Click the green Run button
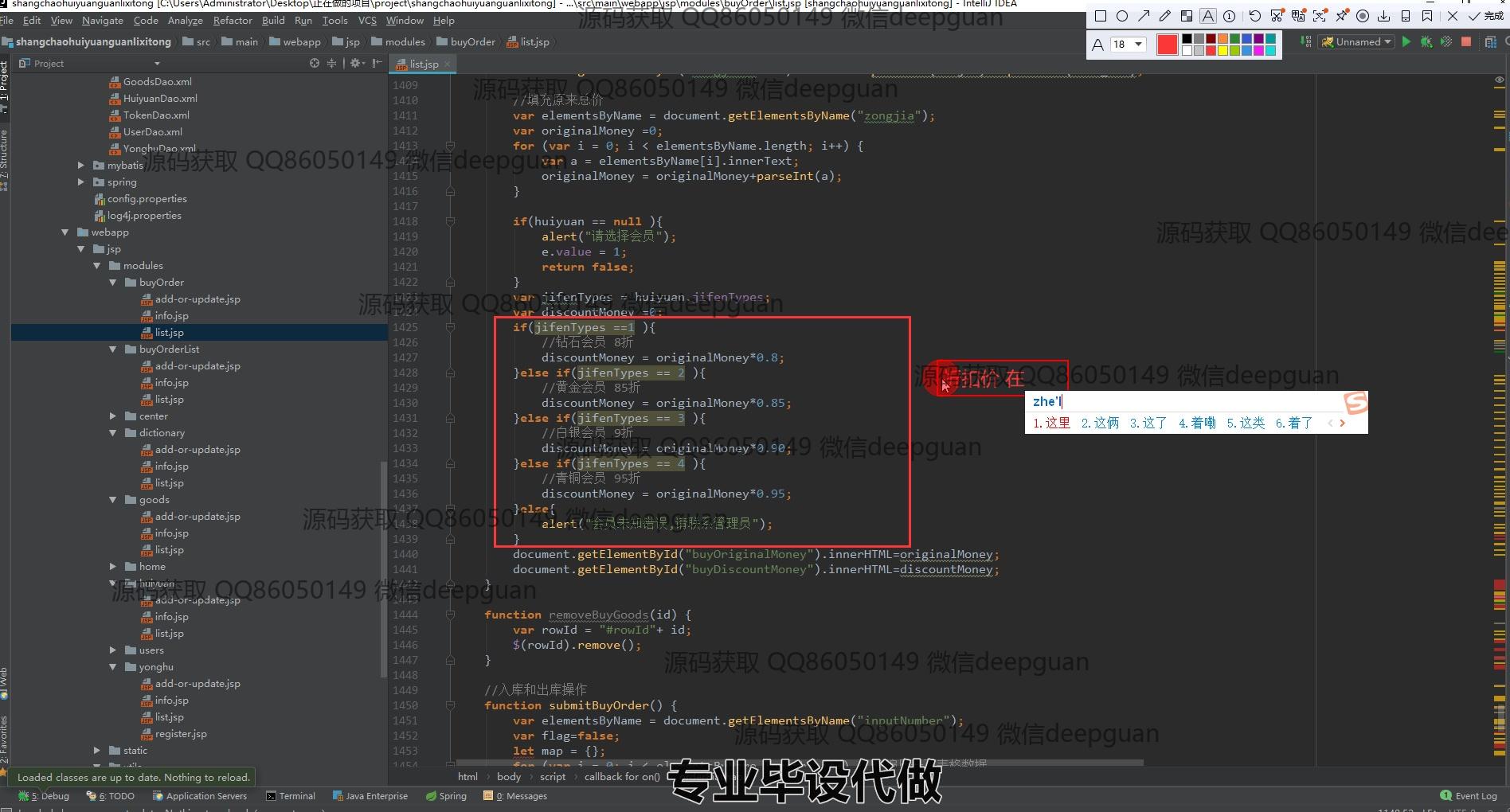This screenshot has height=812, width=1510. pyautogui.click(x=1406, y=42)
